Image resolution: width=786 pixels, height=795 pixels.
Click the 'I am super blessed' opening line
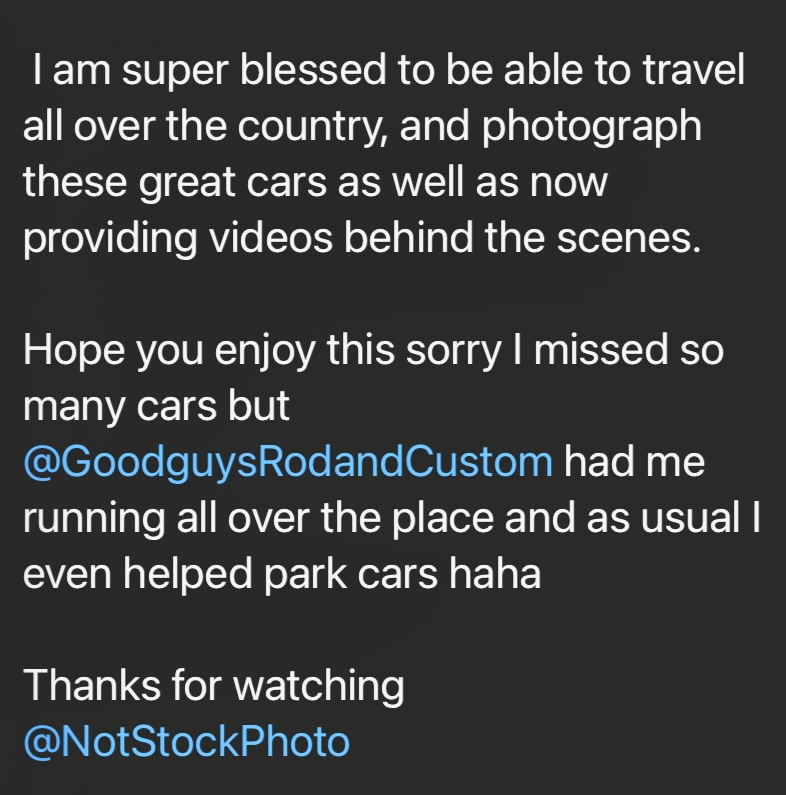pyautogui.click(x=388, y=71)
